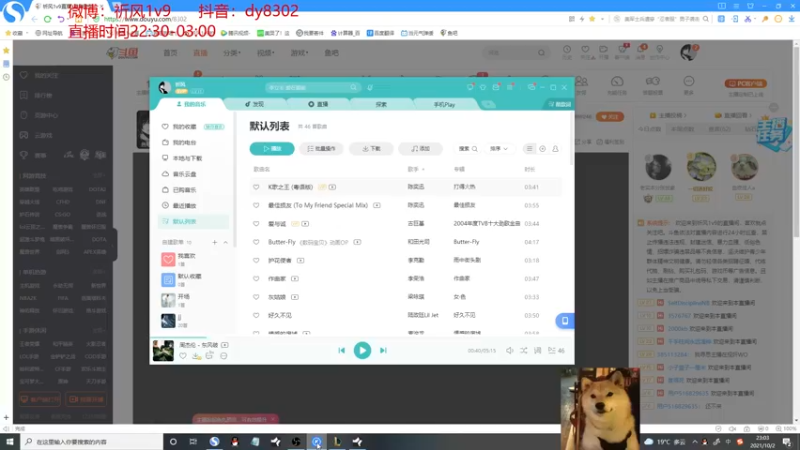
Task: Share the now-playing song from the player bar
Action: [209, 356]
